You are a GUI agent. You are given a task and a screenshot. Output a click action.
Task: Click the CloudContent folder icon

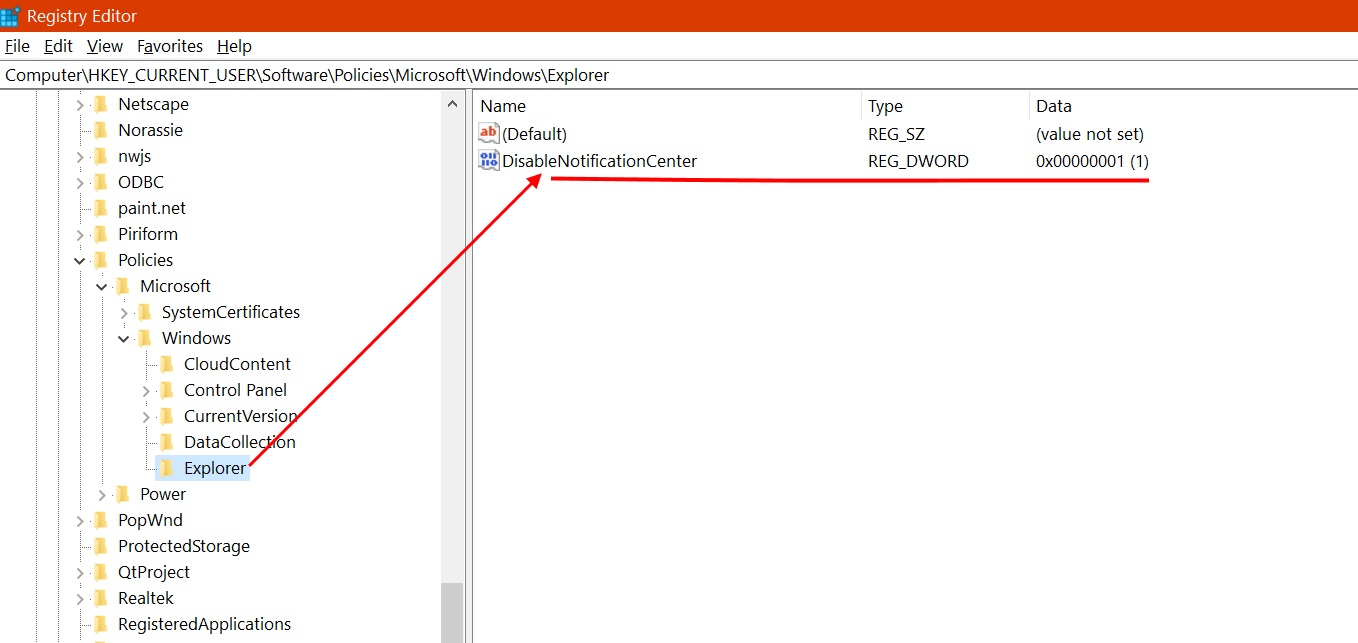click(x=167, y=364)
